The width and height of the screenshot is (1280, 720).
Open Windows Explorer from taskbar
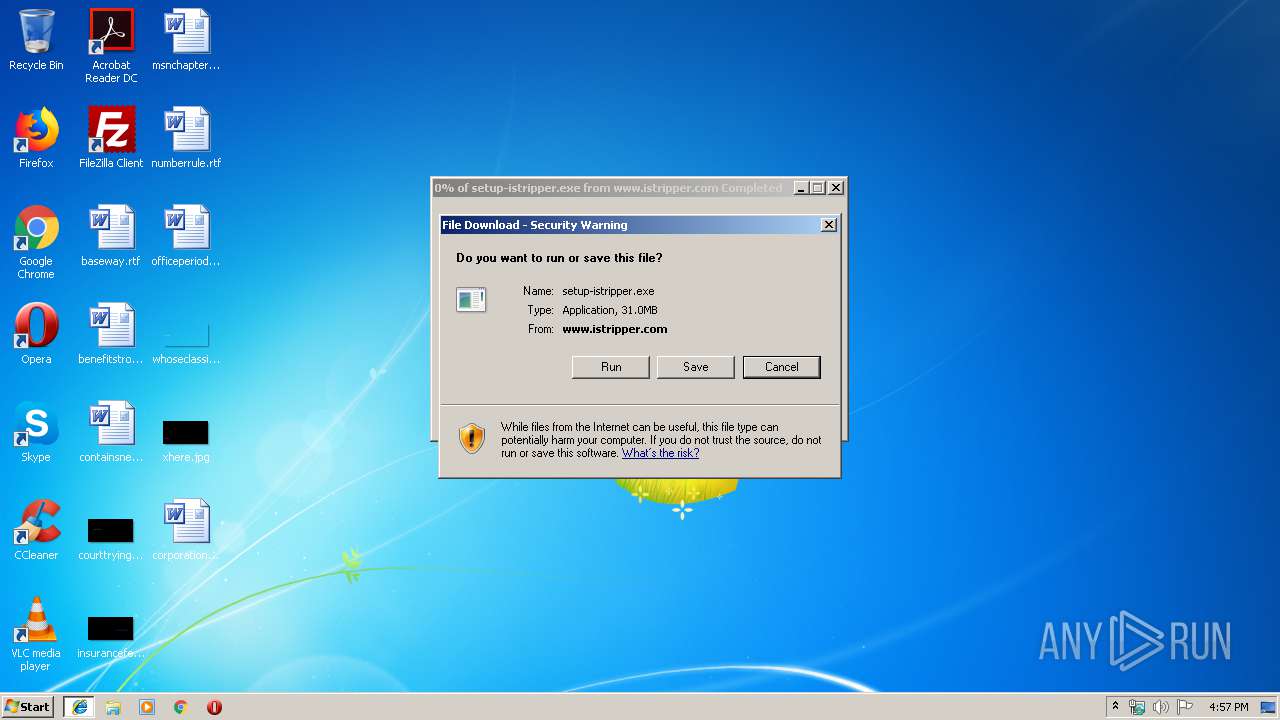pos(113,707)
